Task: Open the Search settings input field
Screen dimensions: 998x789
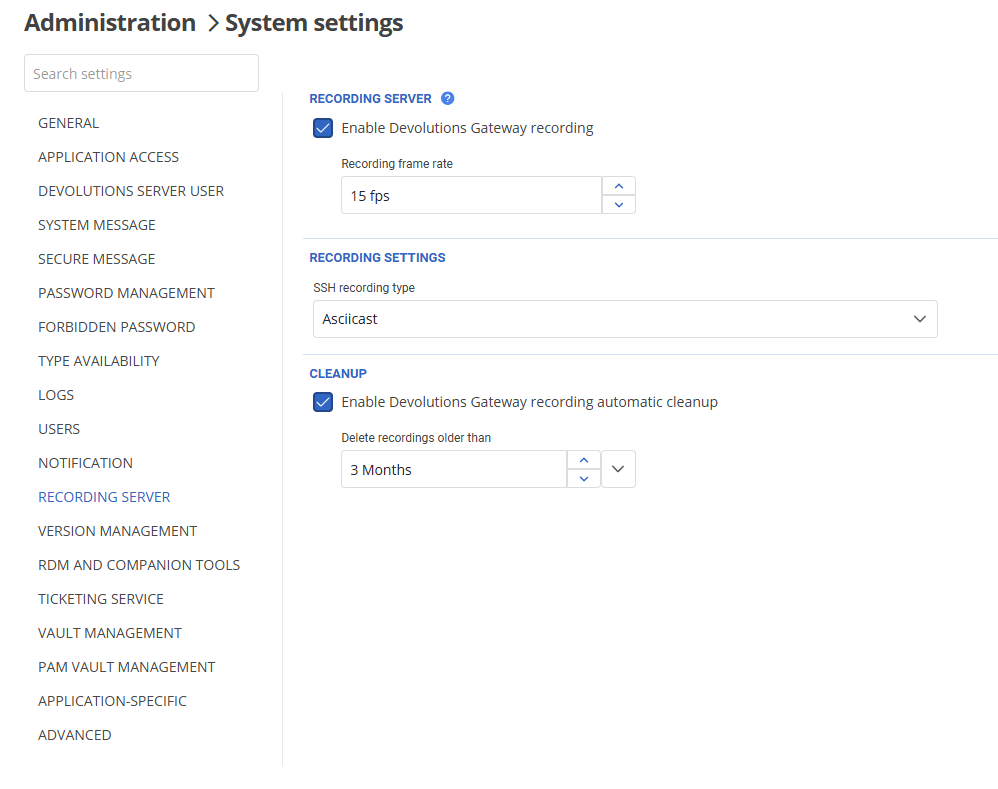Action: pos(140,73)
